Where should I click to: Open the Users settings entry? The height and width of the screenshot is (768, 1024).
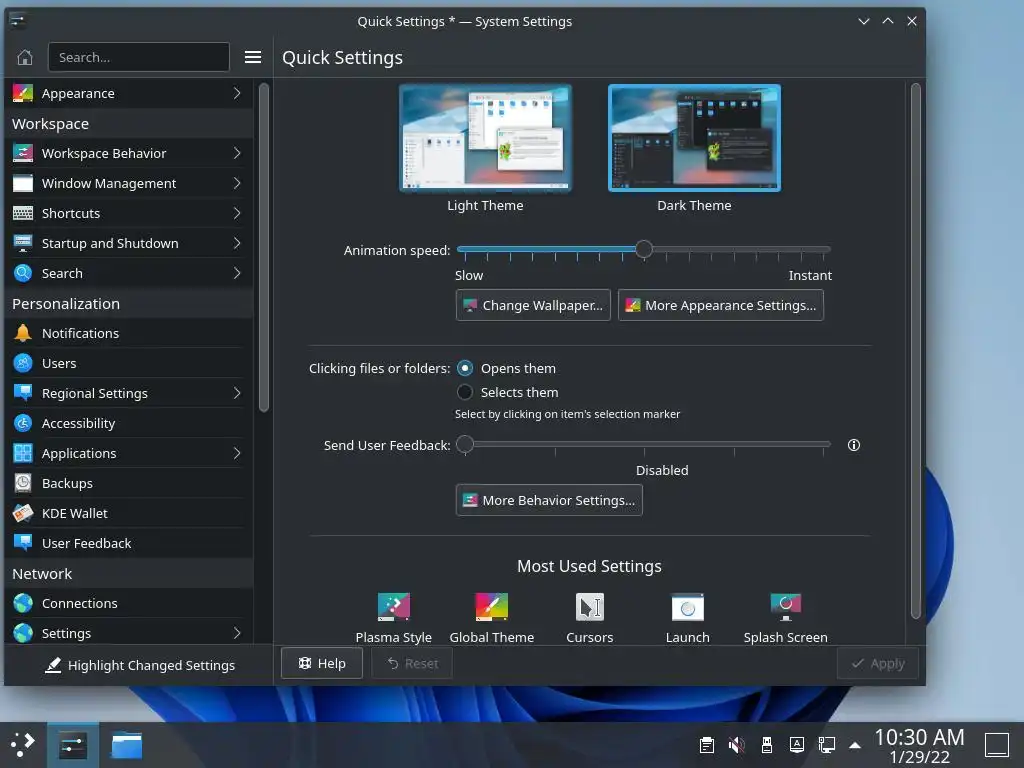pyautogui.click(x=129, y=363)
